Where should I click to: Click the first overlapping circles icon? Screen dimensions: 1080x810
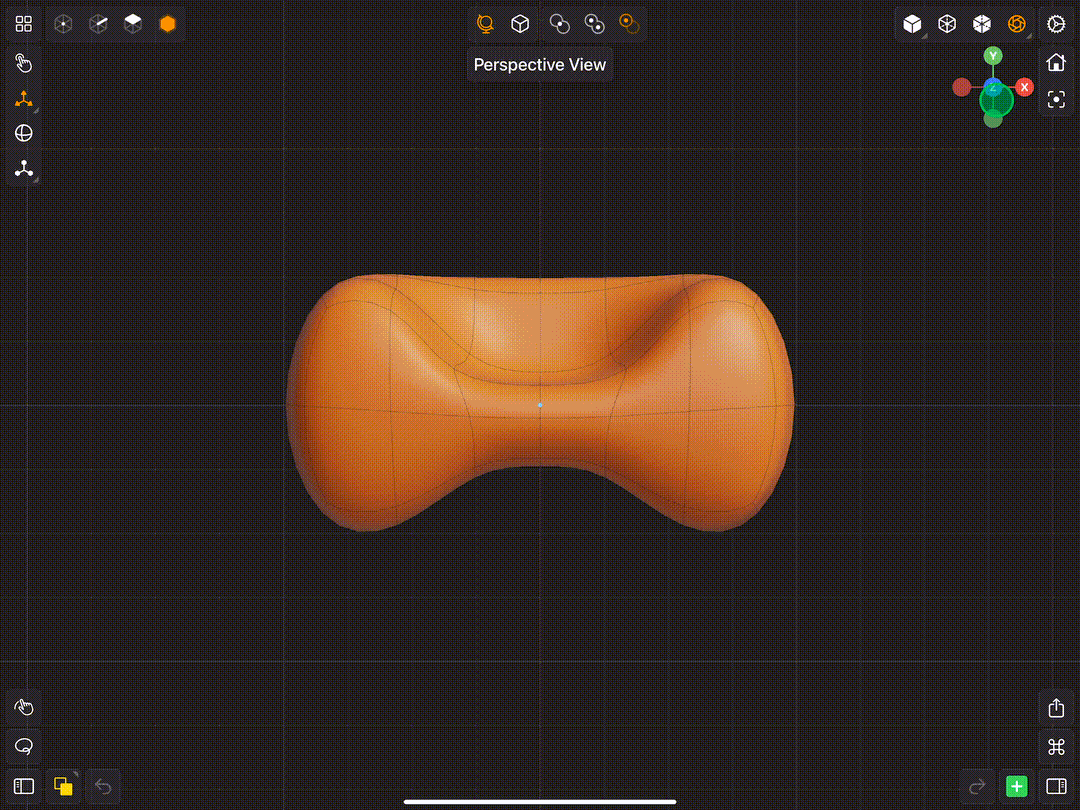pyautogui.click(x=559, y=24)
